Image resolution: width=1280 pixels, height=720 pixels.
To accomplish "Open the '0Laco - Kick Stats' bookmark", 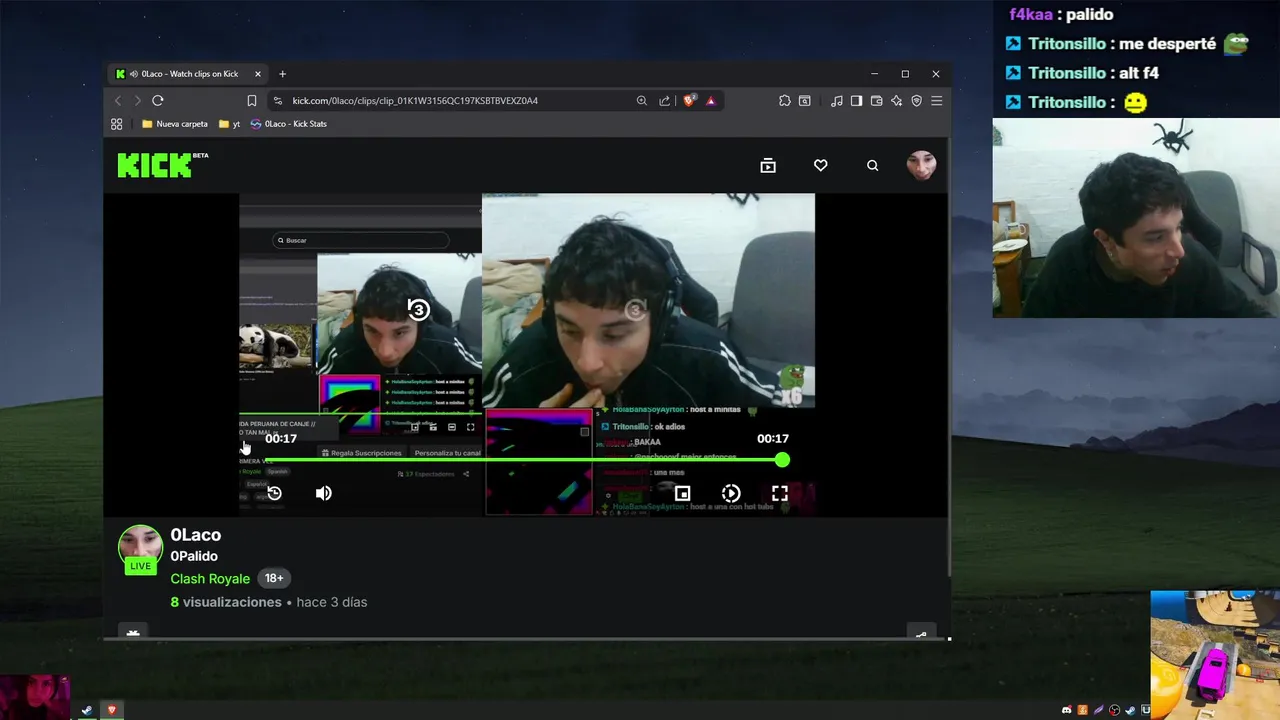I will tap(289, 124).
